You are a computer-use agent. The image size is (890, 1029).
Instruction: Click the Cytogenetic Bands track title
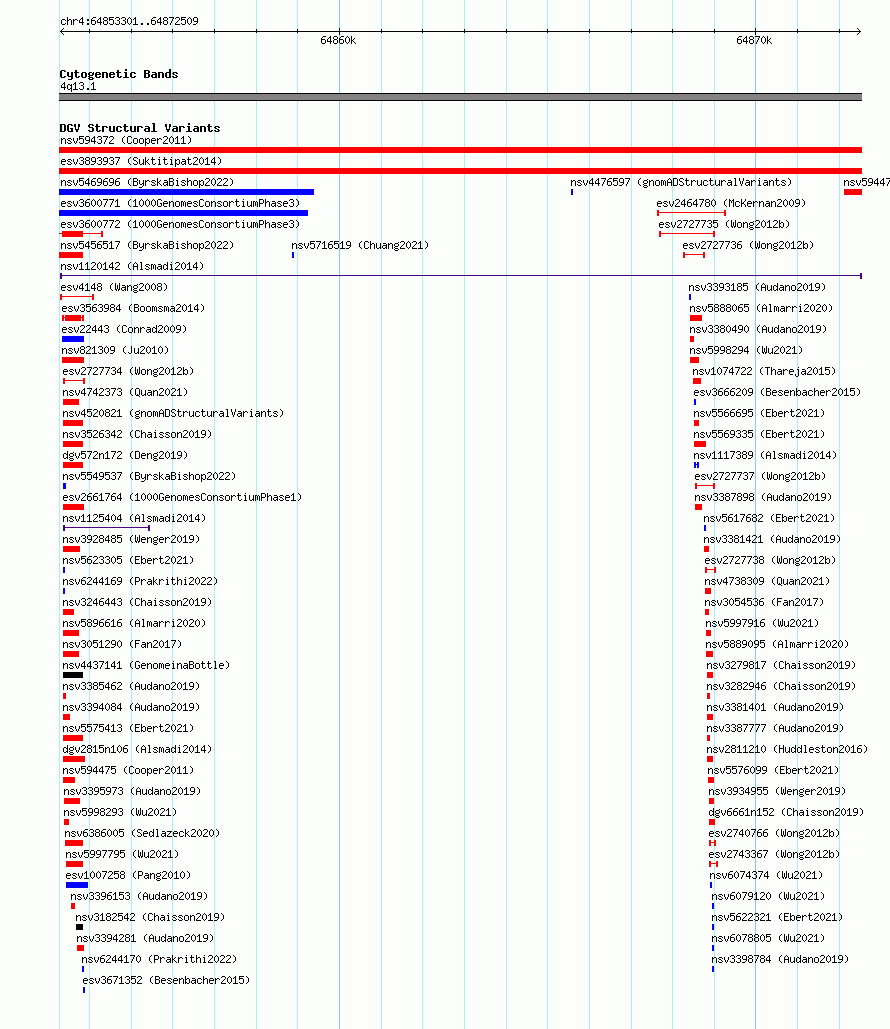coord(119,74)
